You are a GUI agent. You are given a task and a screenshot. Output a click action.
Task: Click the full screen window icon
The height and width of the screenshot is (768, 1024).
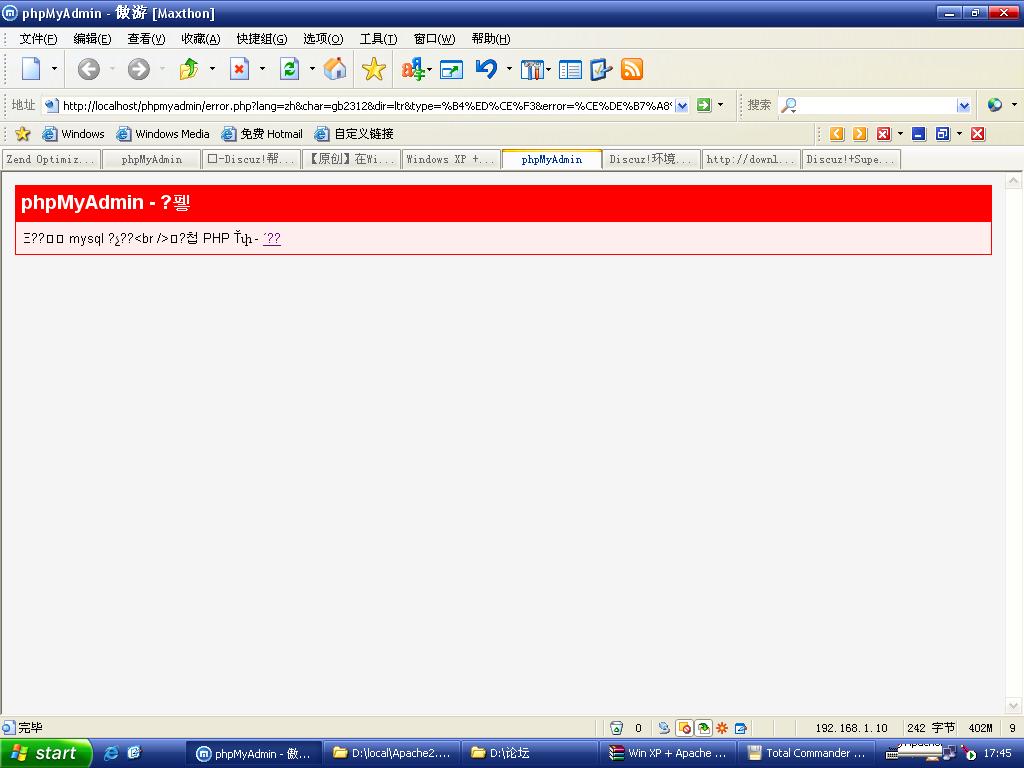[x=451, y=69]
